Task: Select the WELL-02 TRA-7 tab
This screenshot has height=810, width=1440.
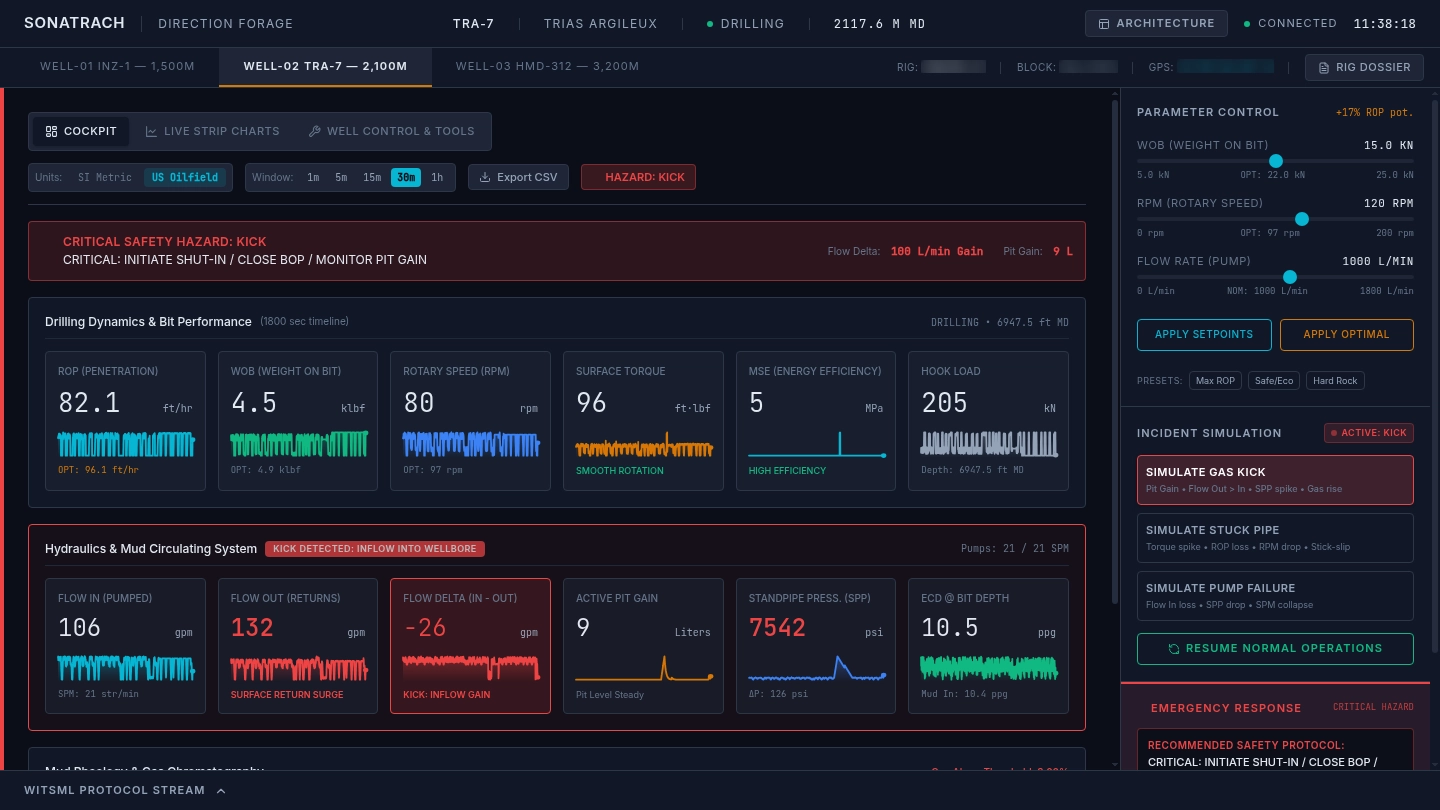Action: [325, 67]
